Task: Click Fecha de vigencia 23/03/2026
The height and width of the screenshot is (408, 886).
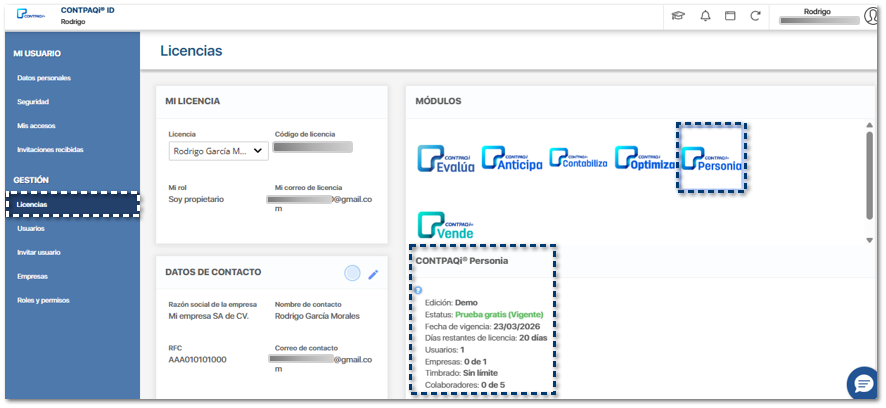Action: coord(483,327)
